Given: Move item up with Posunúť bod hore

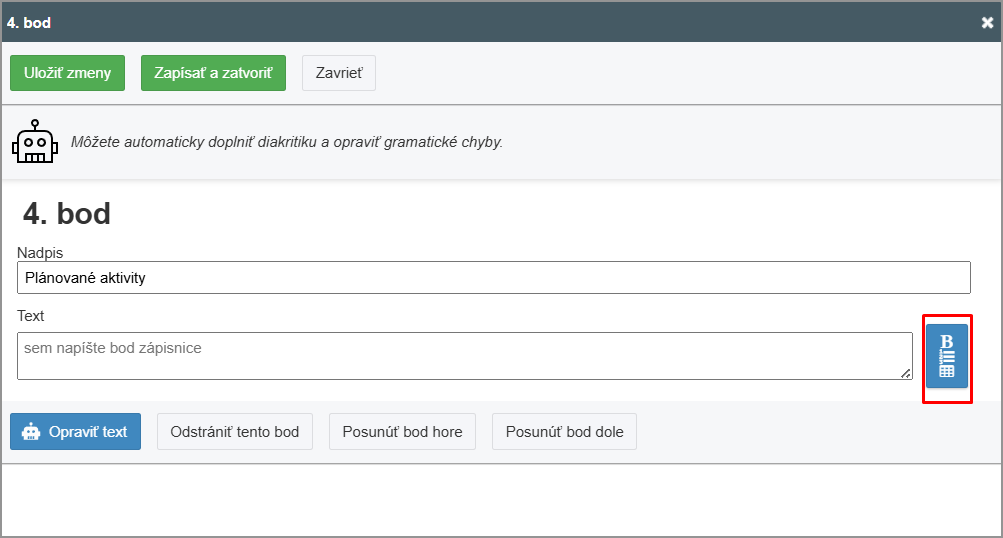Looking at the screenshot, I should pyautogui.click(x=402, y=432).
